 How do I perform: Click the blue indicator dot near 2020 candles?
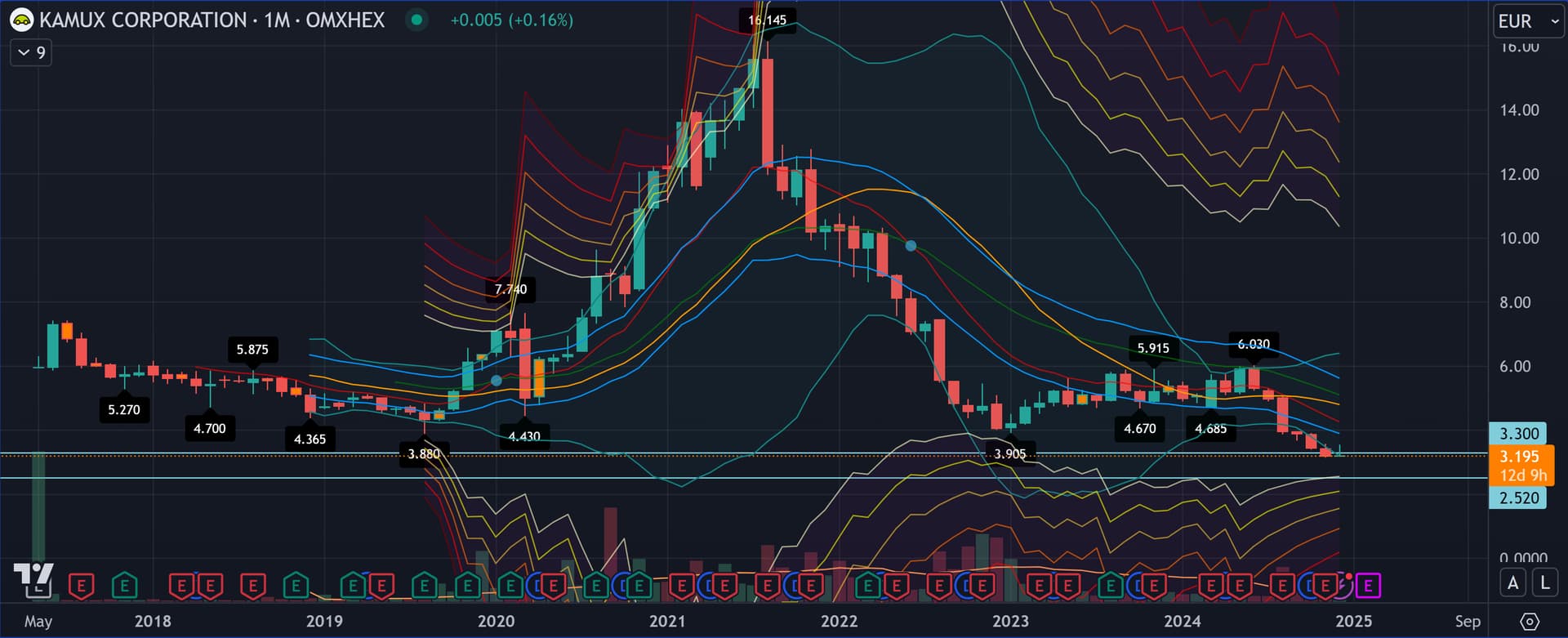[x=496, y=381]
